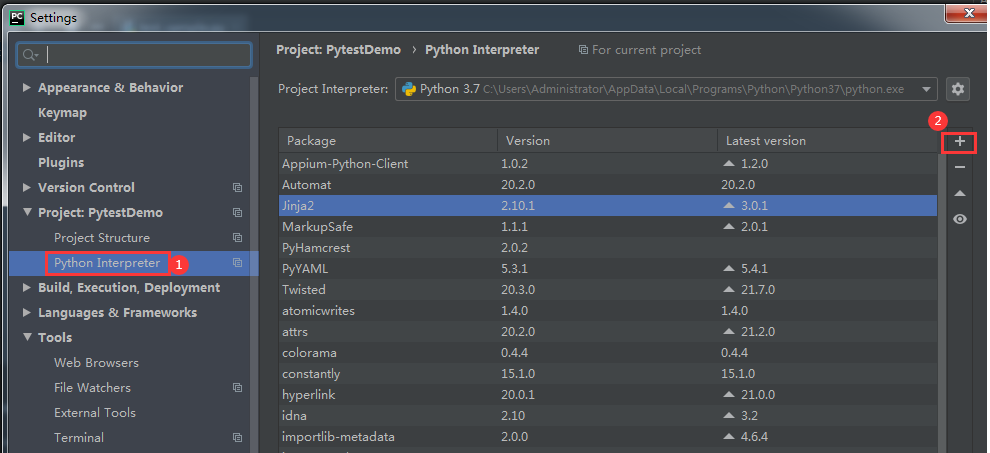Image resolution: width=990 pixels, height=453 pixels.
Task: Select the atomicwrites package
Action: [x=608, y=310]
